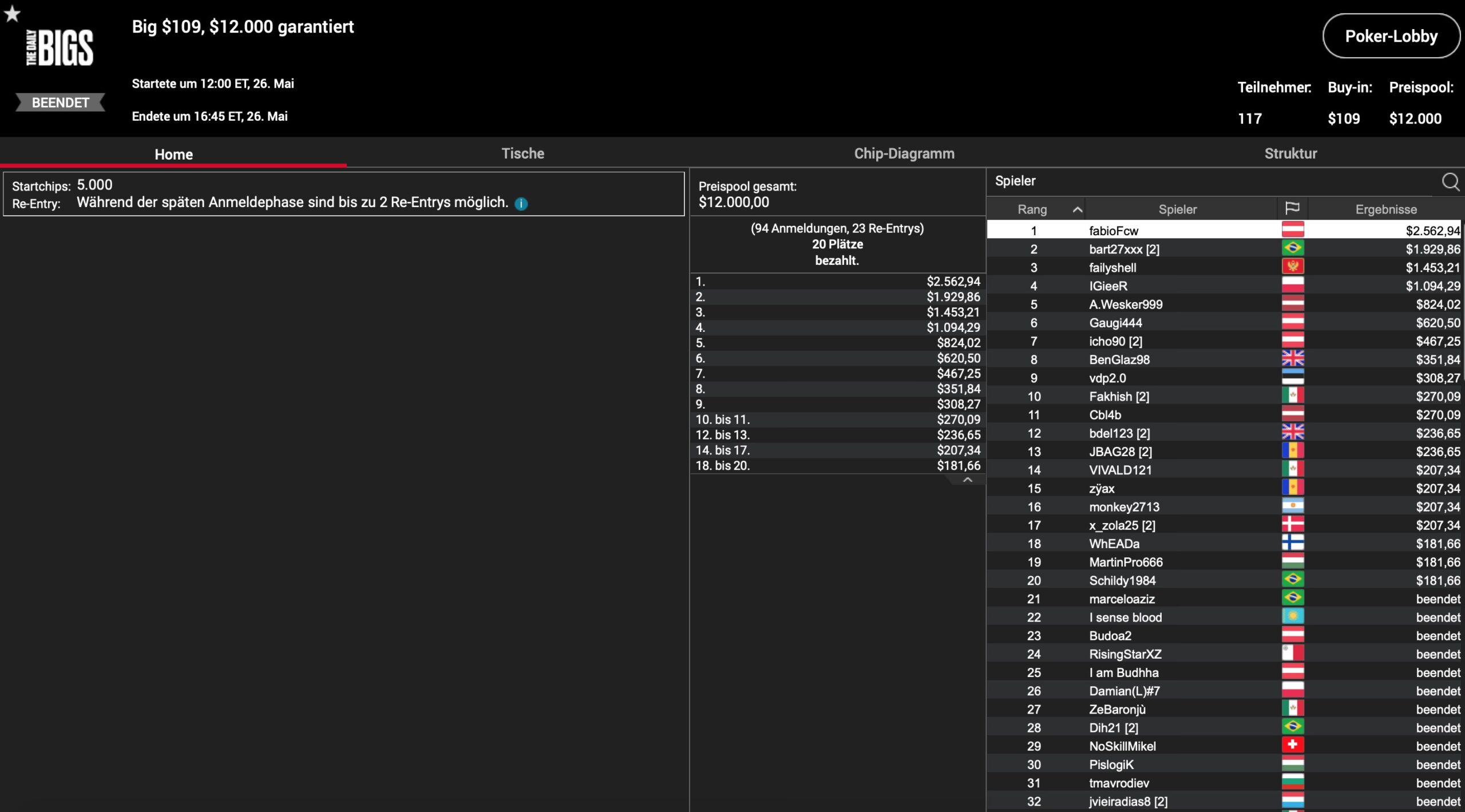Click the favorite star icon

pos(12,14)
